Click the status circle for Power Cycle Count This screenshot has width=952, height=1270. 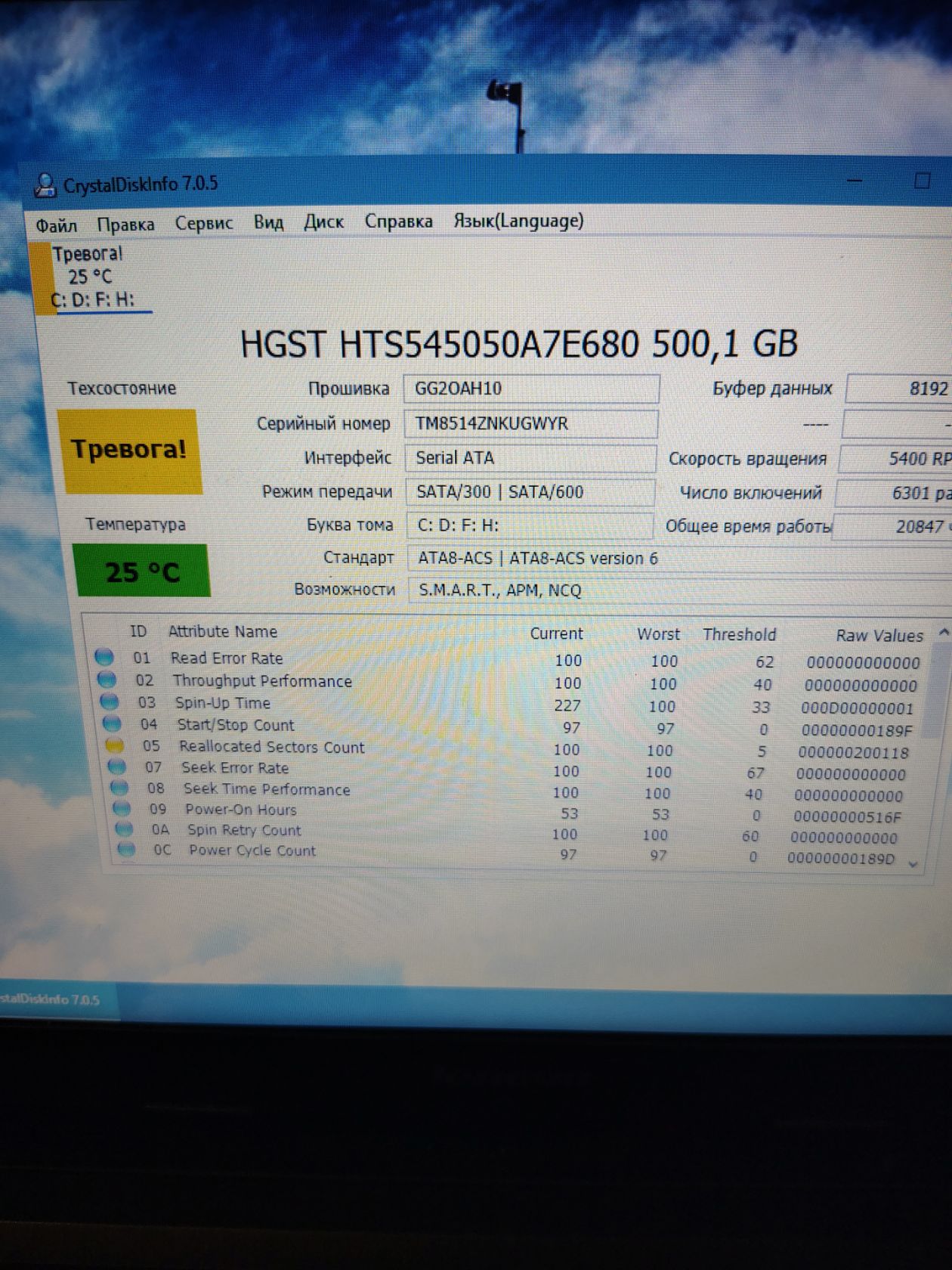[x=126, y=849]
